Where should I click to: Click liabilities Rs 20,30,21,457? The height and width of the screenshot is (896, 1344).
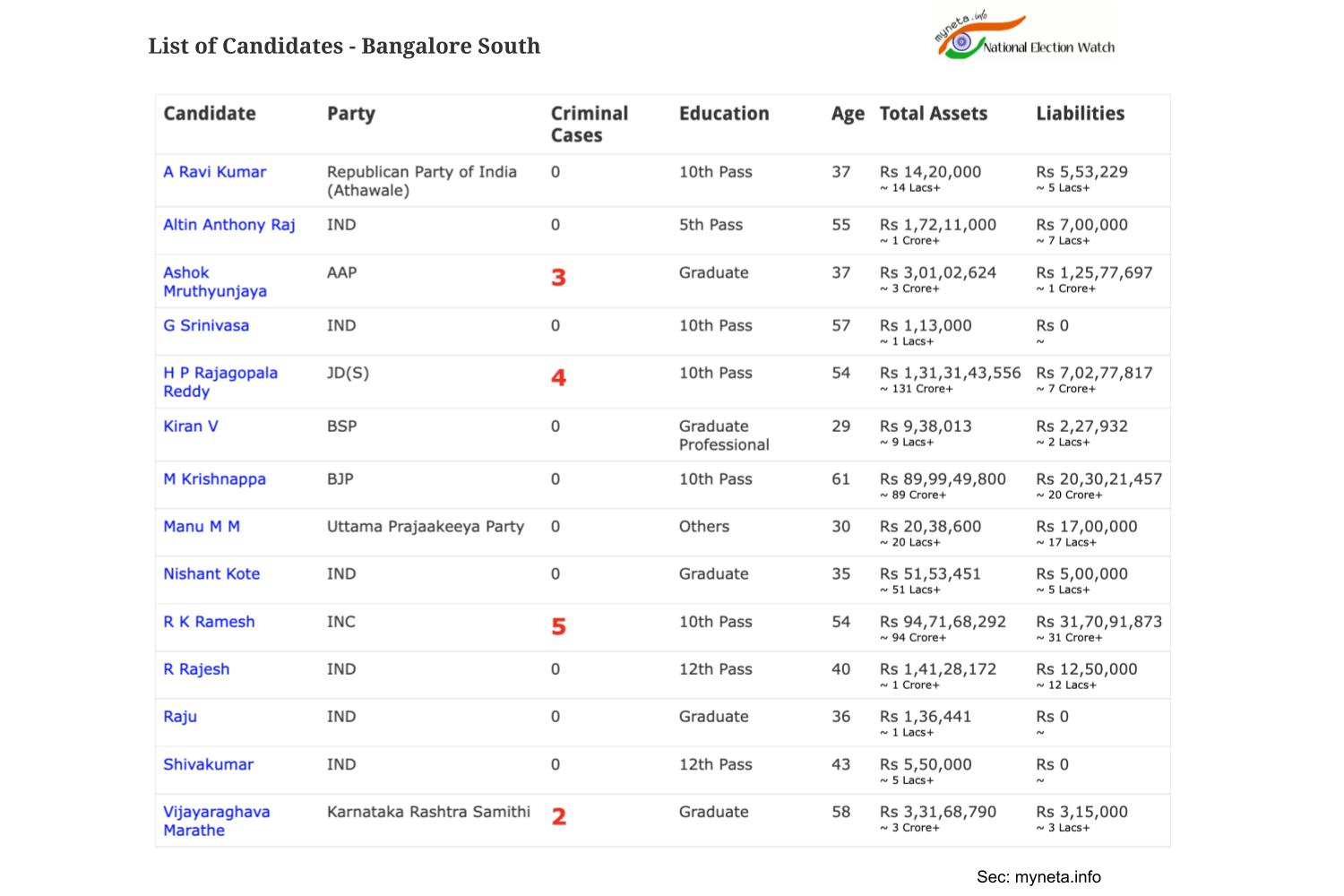pos(1099,479)
